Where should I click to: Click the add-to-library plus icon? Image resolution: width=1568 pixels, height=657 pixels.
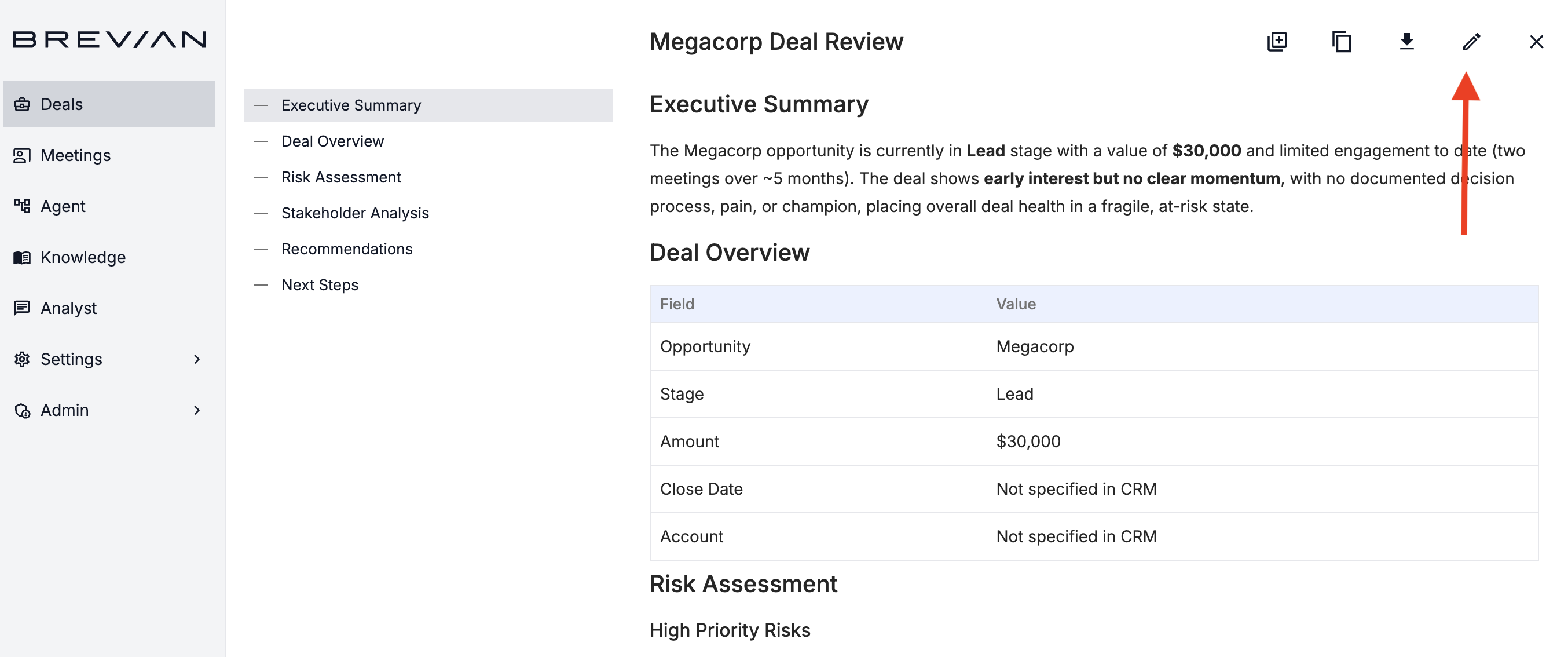click(1277, 42)
